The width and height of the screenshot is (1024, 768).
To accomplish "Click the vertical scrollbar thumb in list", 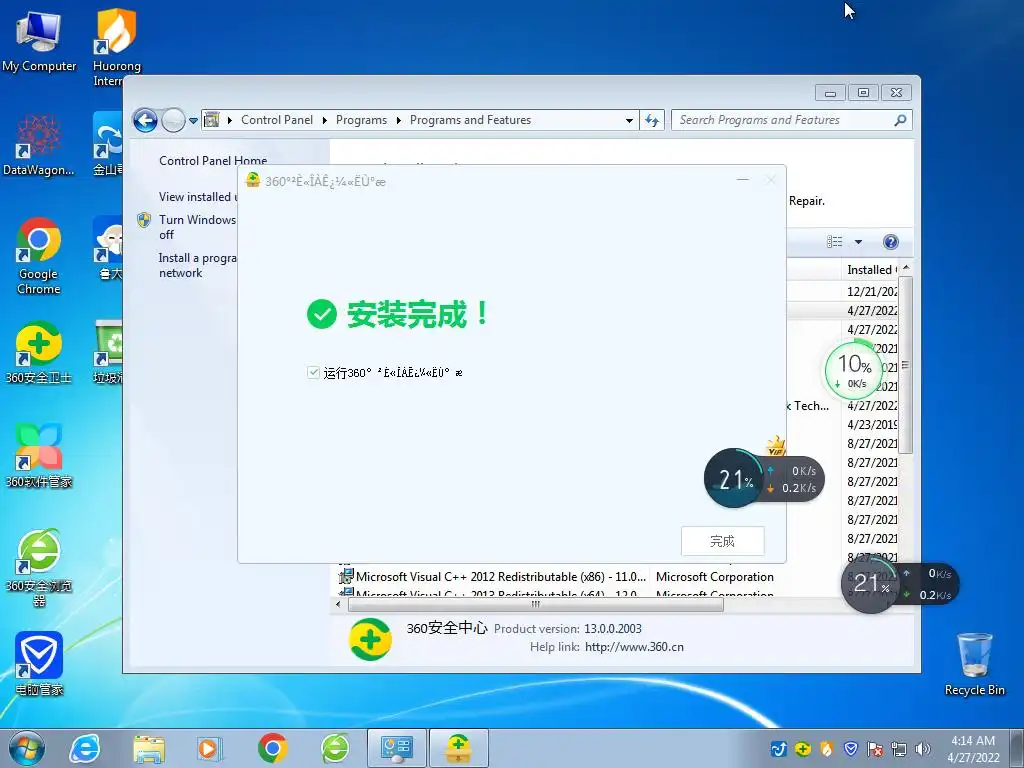I will (905, 364).
